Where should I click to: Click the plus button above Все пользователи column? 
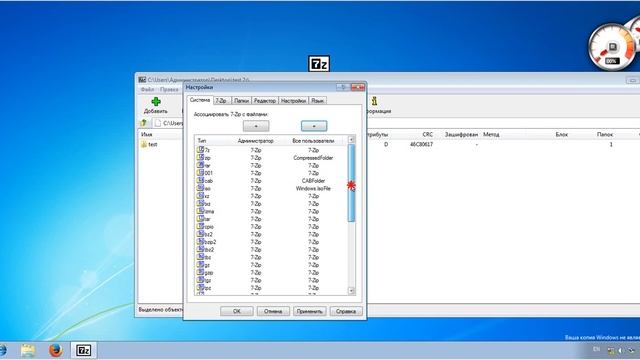pyautogui.click(x=314, y=126)
